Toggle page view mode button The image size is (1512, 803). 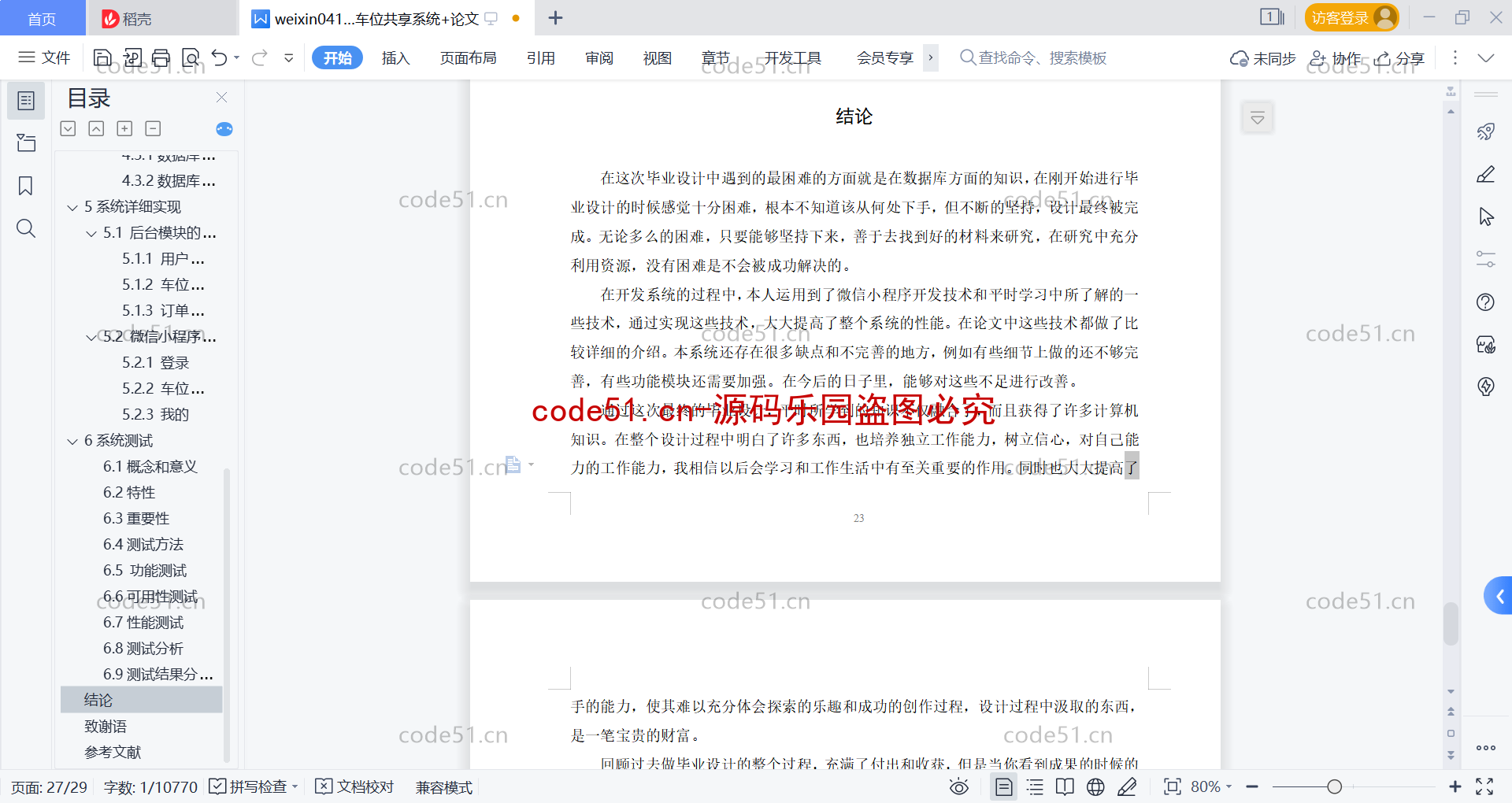pos(1004,787)
